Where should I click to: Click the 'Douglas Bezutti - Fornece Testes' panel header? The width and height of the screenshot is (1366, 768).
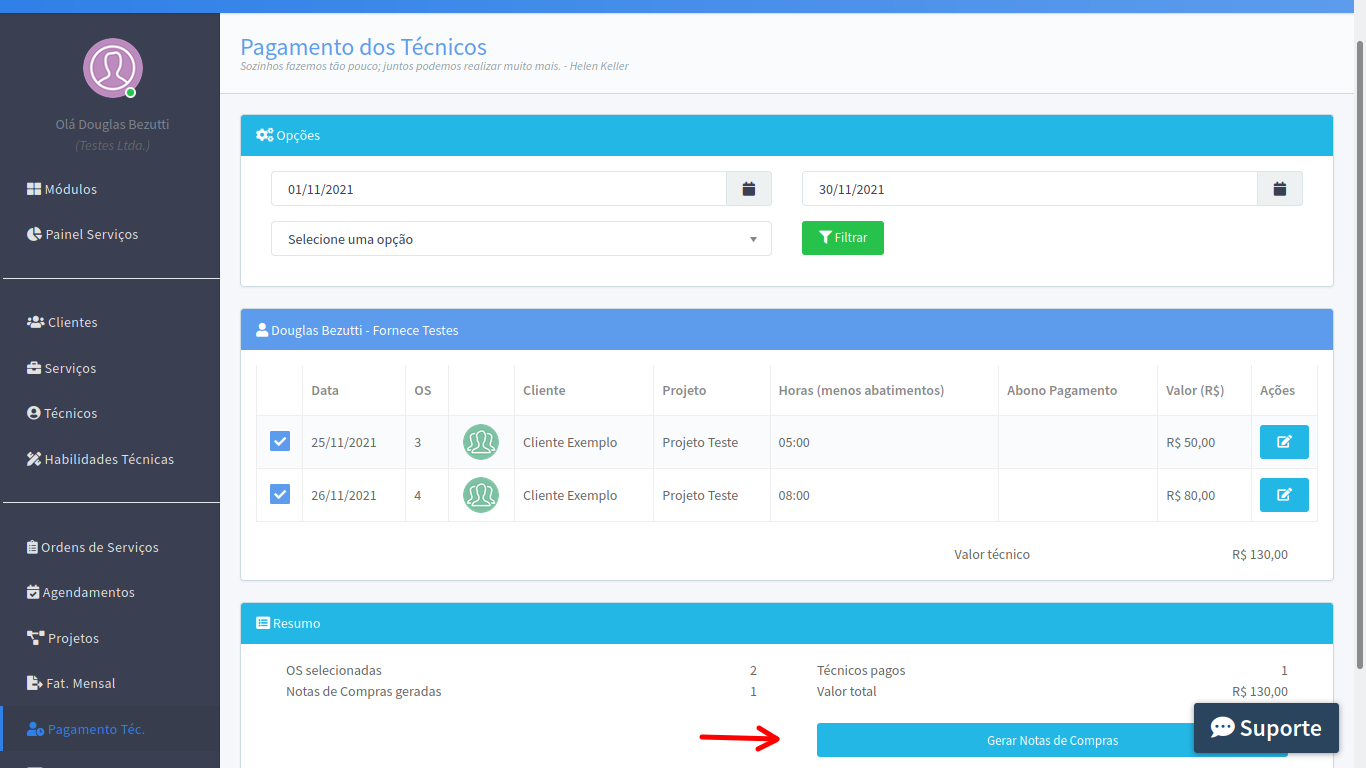(x=787, y=330)
